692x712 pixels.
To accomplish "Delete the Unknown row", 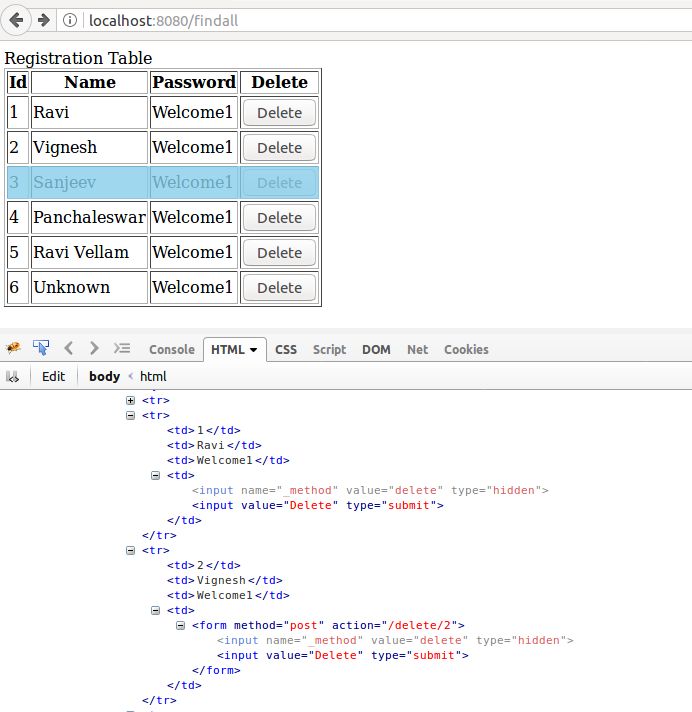I will click(279, 287).
